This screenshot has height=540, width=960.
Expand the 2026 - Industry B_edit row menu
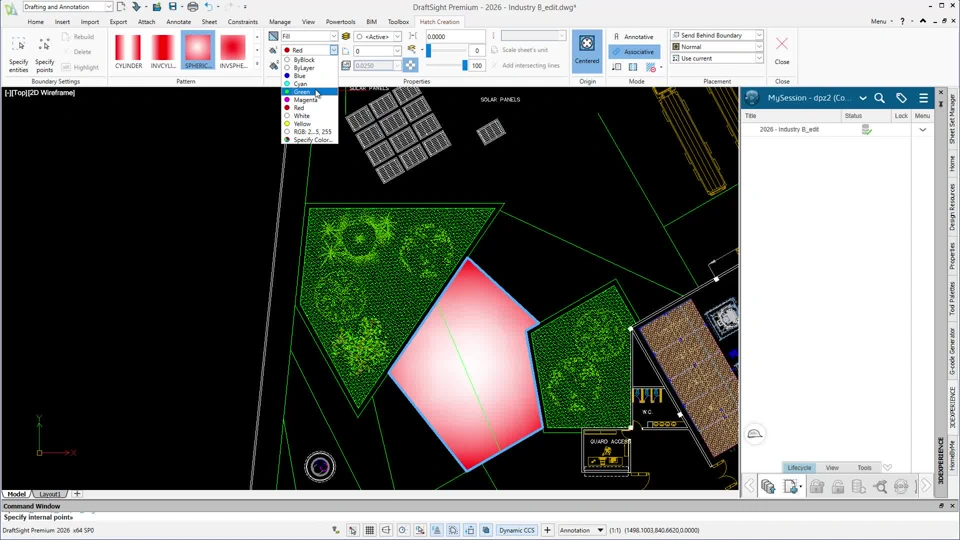(923, 130)
